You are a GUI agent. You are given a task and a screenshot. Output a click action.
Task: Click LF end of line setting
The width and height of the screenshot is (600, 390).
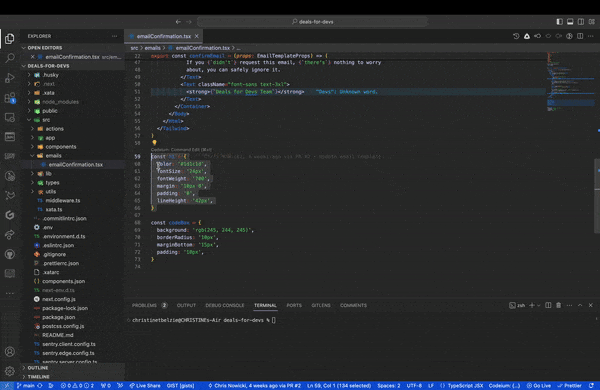[x=431, y=385]
